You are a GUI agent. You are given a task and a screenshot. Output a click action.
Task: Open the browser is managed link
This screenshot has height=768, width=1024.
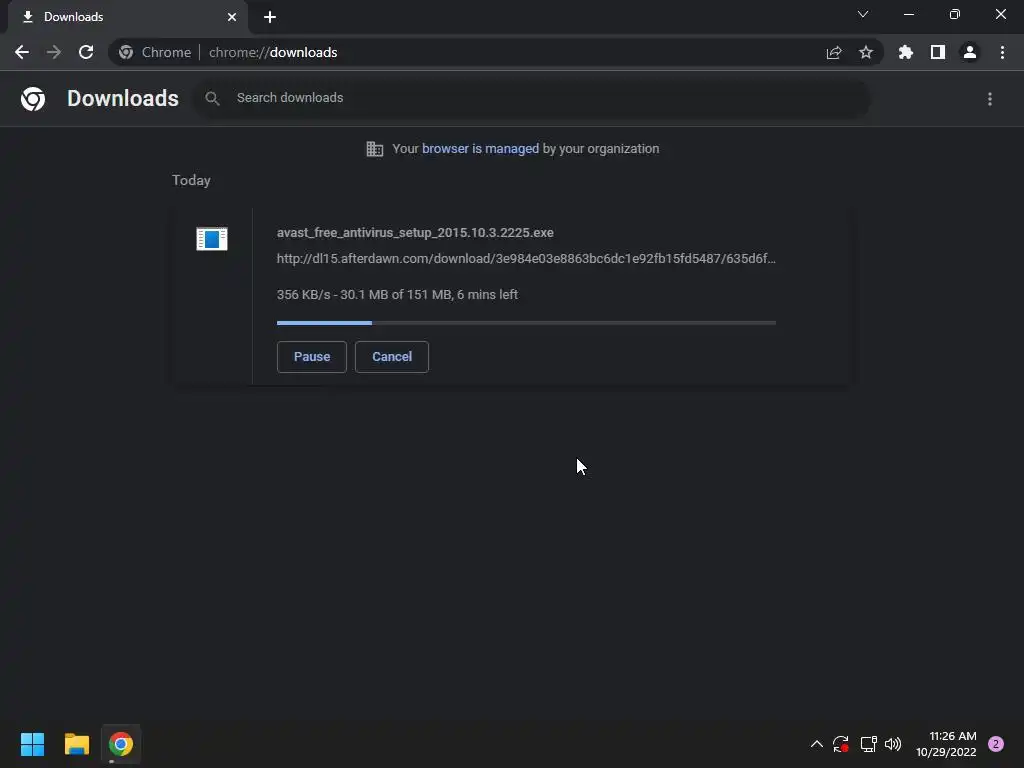pos(481,149)
